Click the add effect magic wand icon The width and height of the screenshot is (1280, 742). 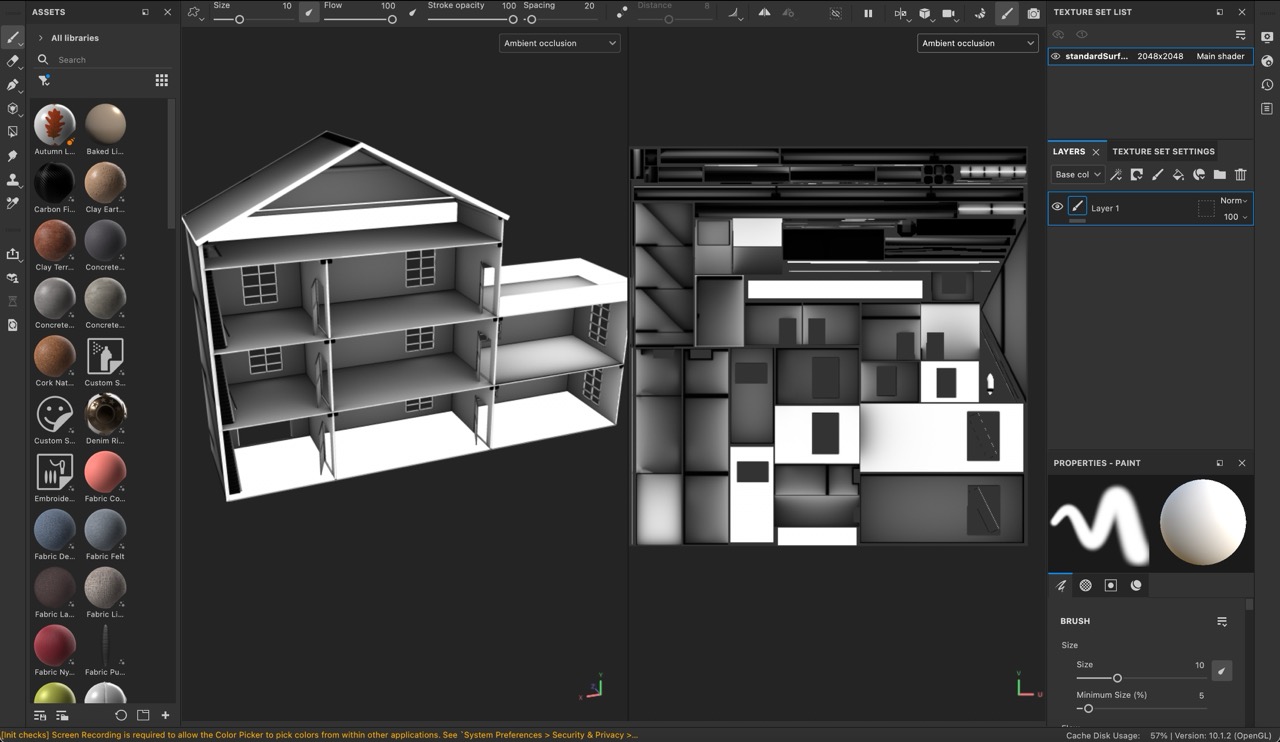(x=1116, y=174)
